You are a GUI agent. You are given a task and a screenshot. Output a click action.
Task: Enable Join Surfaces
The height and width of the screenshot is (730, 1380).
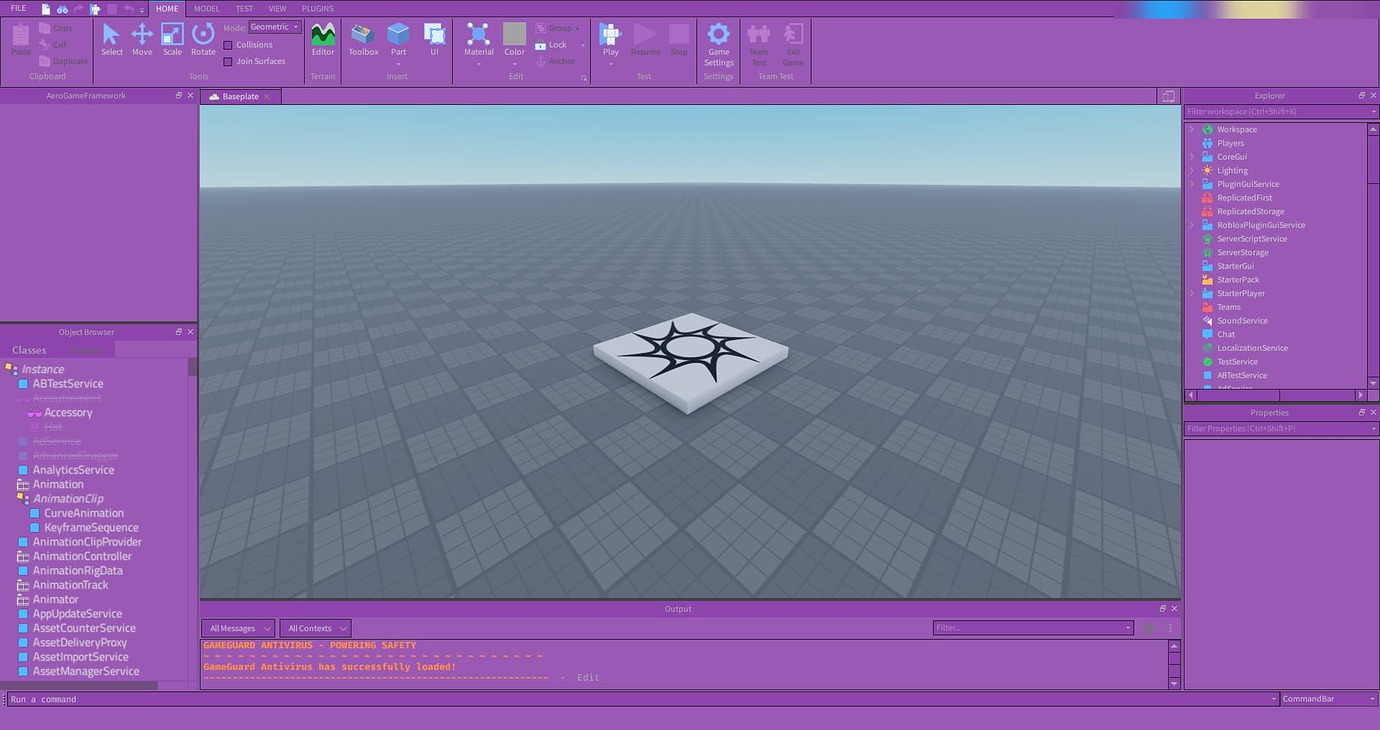click(x=228, y=61)
